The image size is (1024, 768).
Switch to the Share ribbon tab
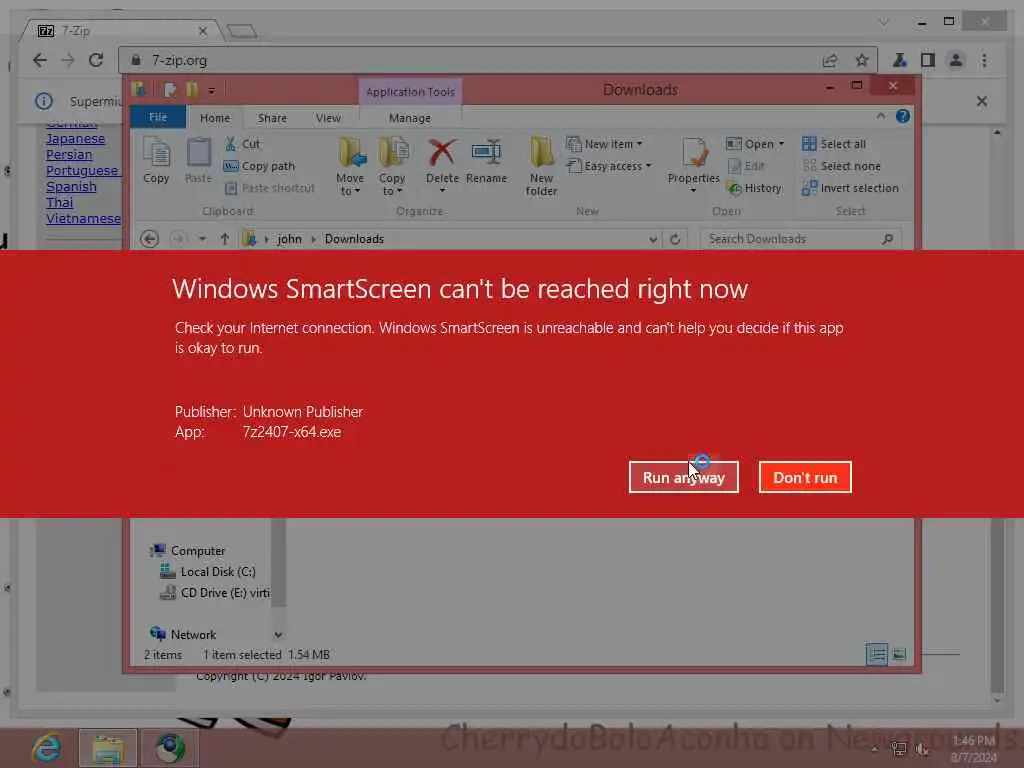[x=272, y=118]
